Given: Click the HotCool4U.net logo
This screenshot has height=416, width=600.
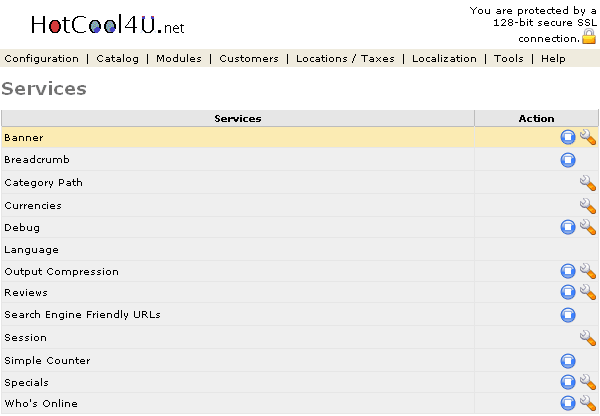Looking at the screenshot, I should tap(93, 25).
